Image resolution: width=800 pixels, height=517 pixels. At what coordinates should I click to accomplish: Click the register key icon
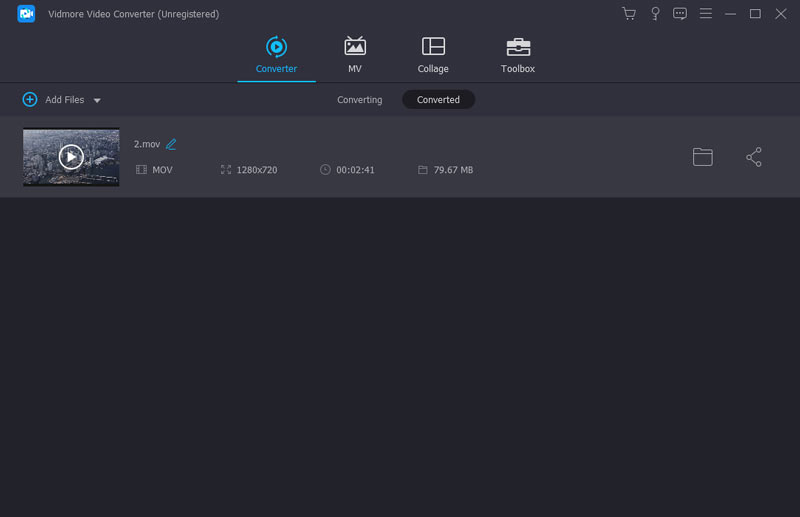655,14
